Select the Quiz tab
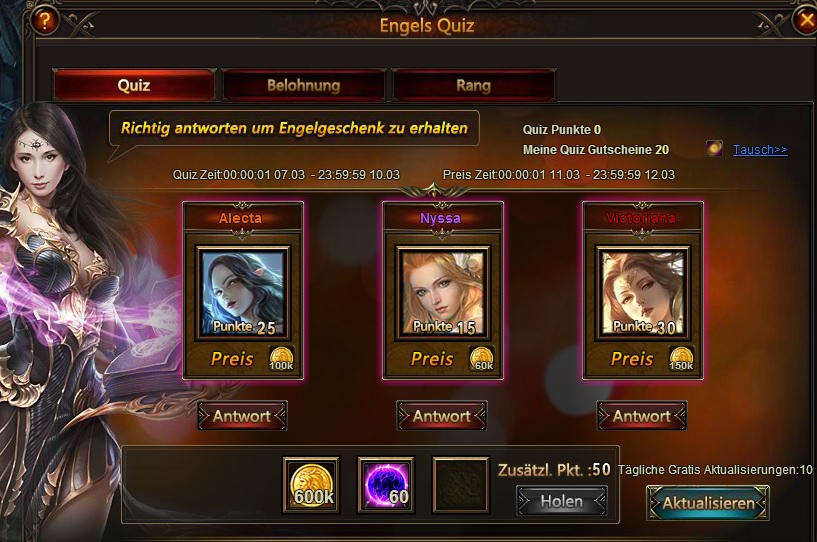The width and height of the screenshot is (817, 542). 134,85
